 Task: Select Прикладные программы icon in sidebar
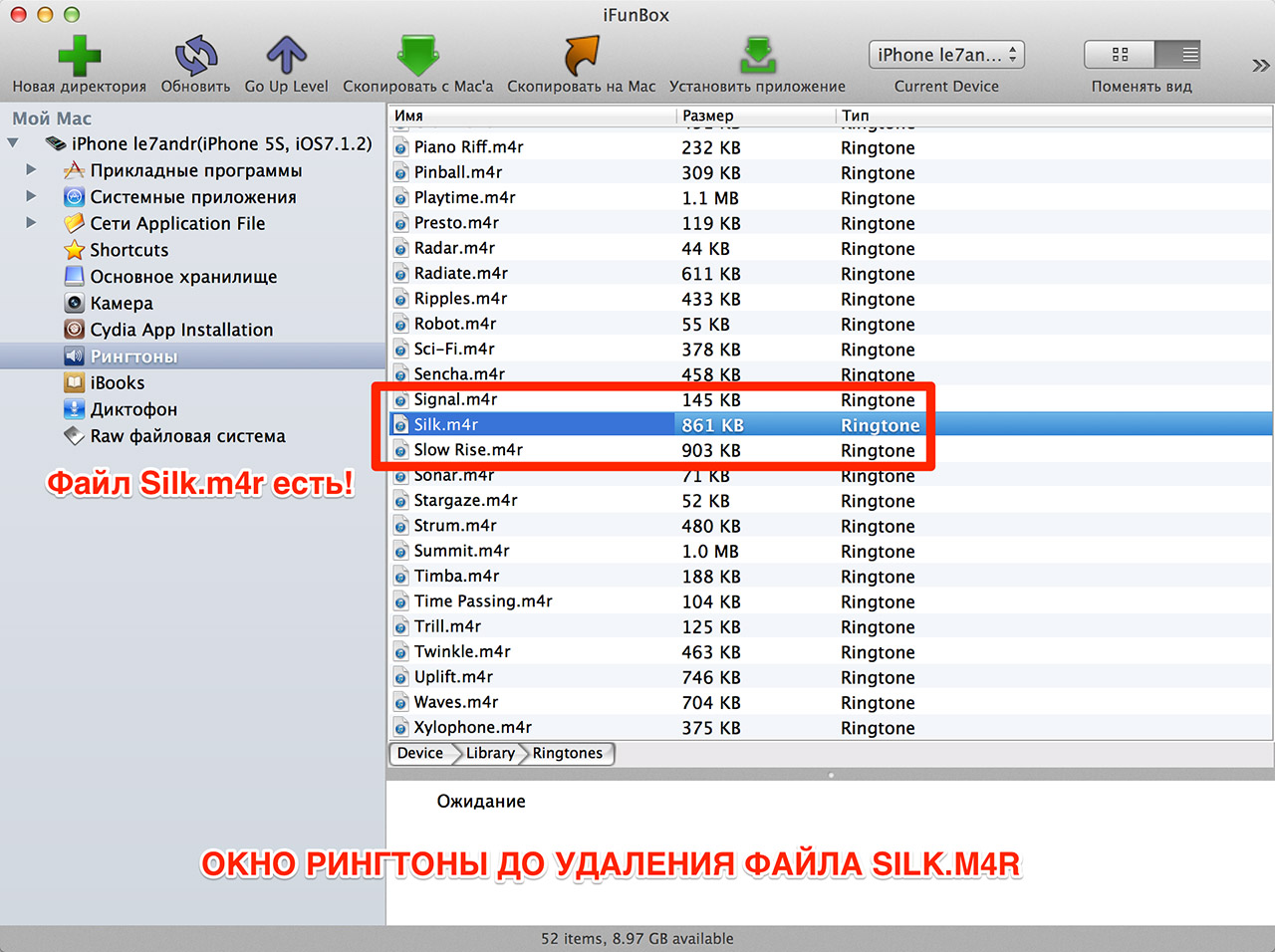point(74,170)
